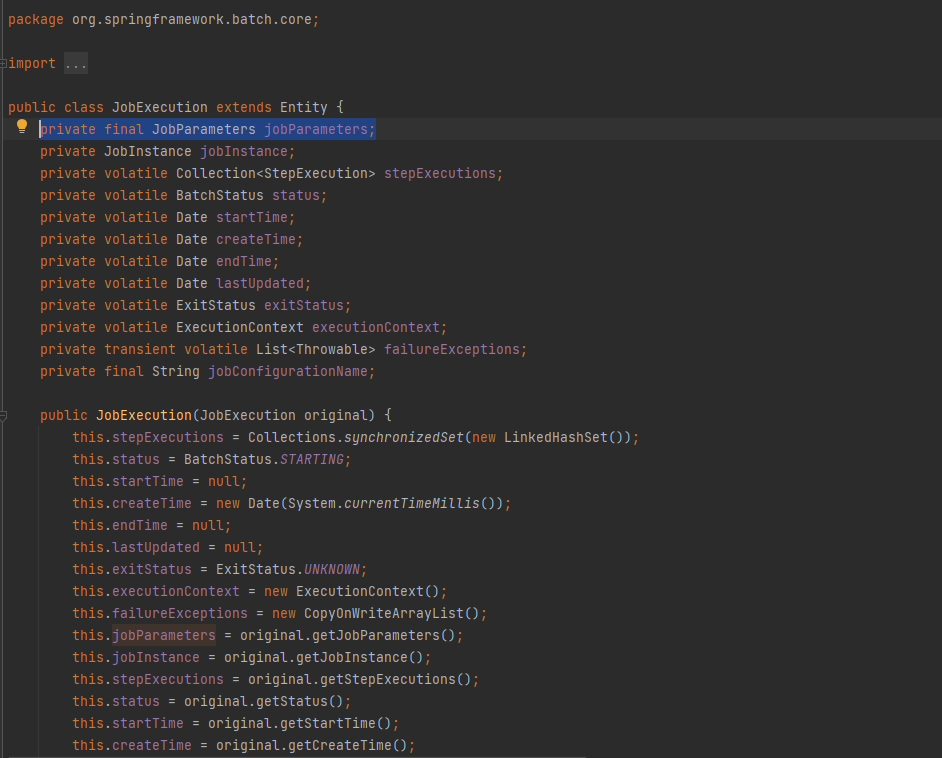Click this.endTime = null assignment

150,526
